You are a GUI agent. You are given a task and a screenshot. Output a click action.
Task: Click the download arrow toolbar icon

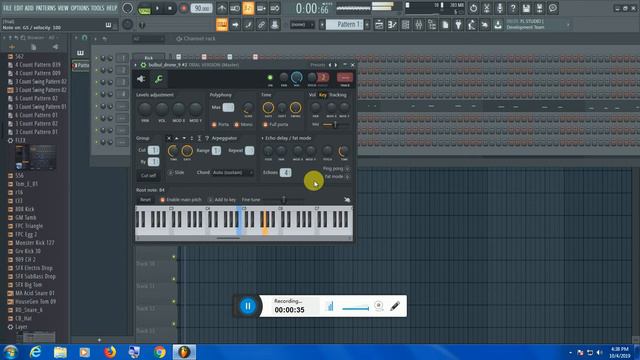(498, 25)
